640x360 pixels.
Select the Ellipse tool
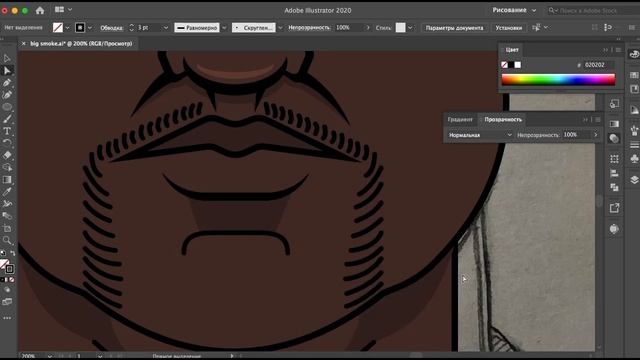point(7,107)
